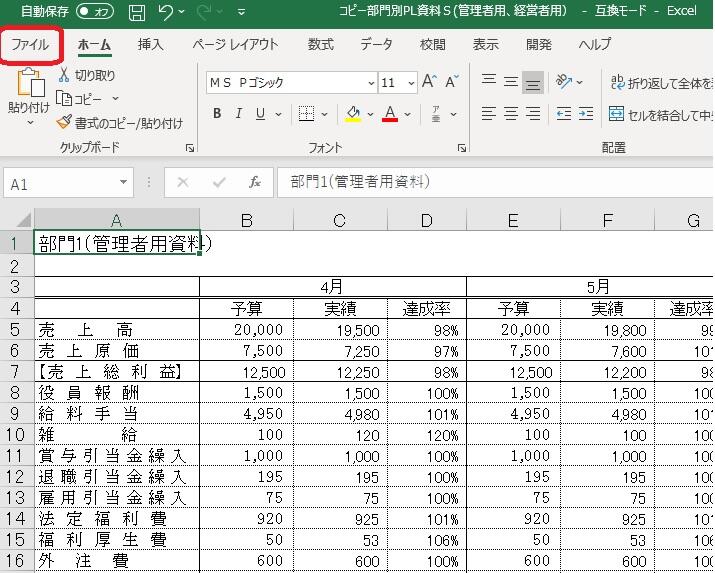Switch to the 数式 ribbon tab

[x=320, y=45]
